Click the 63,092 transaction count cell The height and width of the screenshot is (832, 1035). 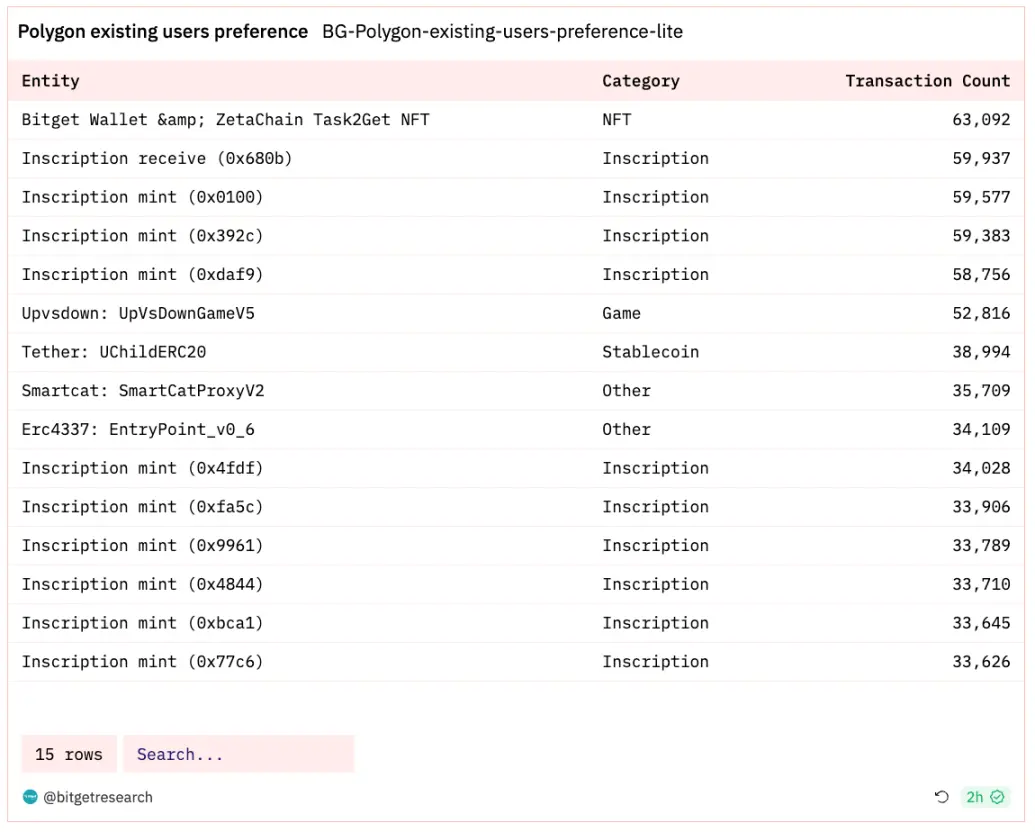point(981,120)
